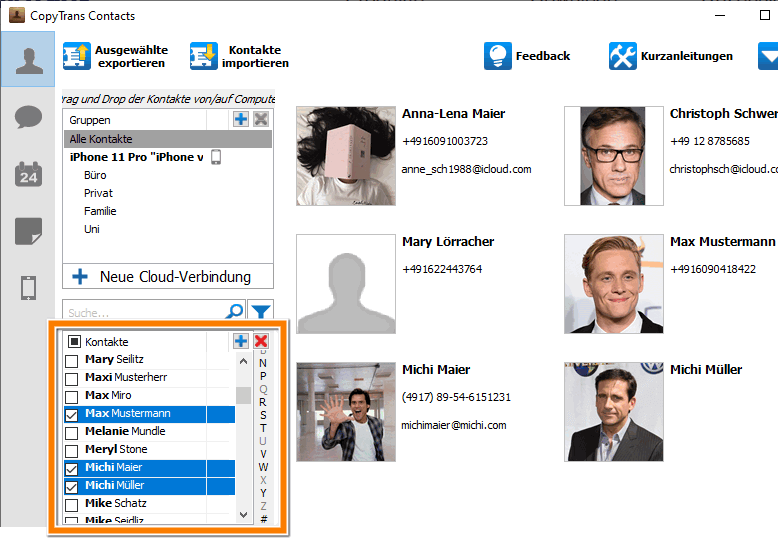Click Ausgewählte exportieren button label
The image size is (778, 541).
(x=131, y=56)
